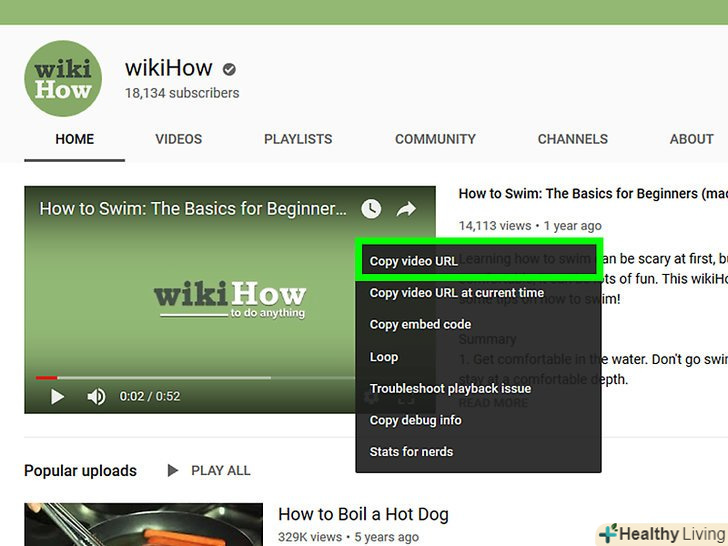Click the video progress bar
This screenshot has width=728, height=546.
coord(195,377)
